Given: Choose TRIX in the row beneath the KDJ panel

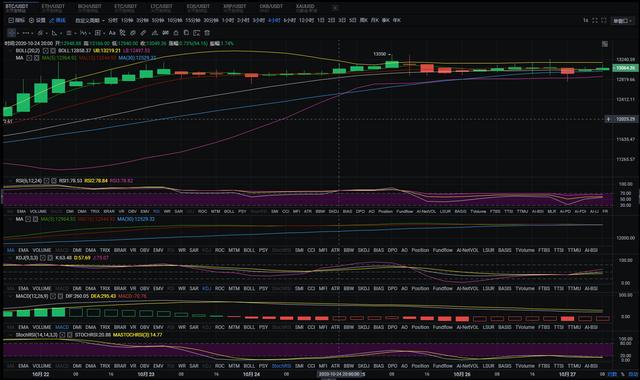Looking at the screenshot, I should point(105,289).
